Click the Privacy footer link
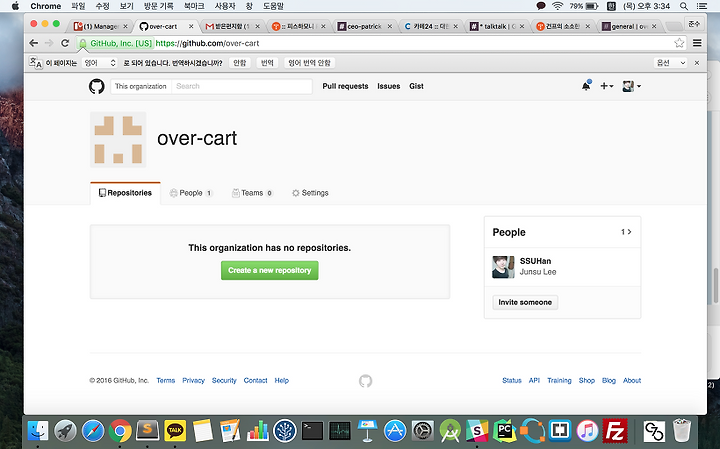The height and width of the screenshot is (449, 720). coord(193,381)
